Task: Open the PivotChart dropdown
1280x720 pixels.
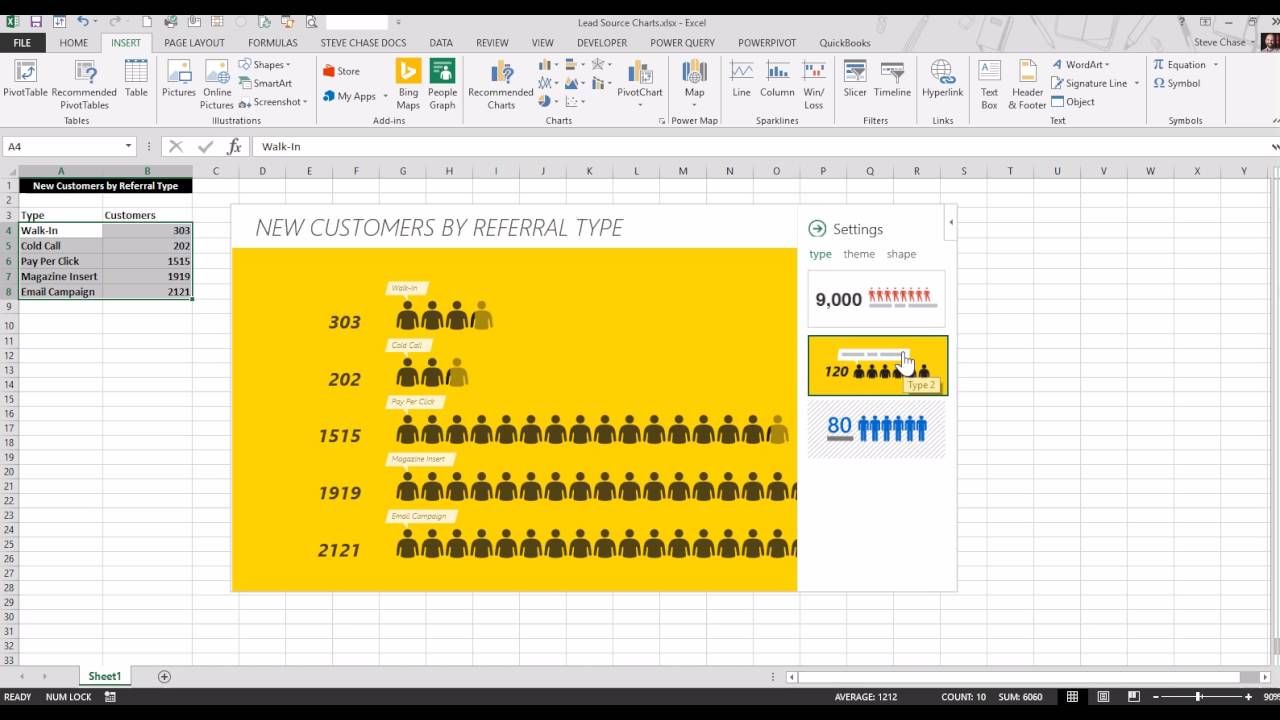Action: [x=640, y=104]
